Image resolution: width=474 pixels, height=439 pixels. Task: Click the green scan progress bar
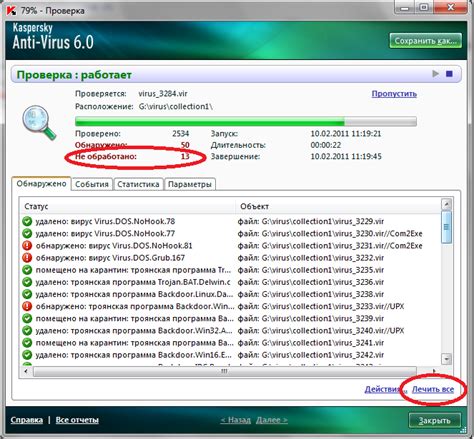pos(246,121)
